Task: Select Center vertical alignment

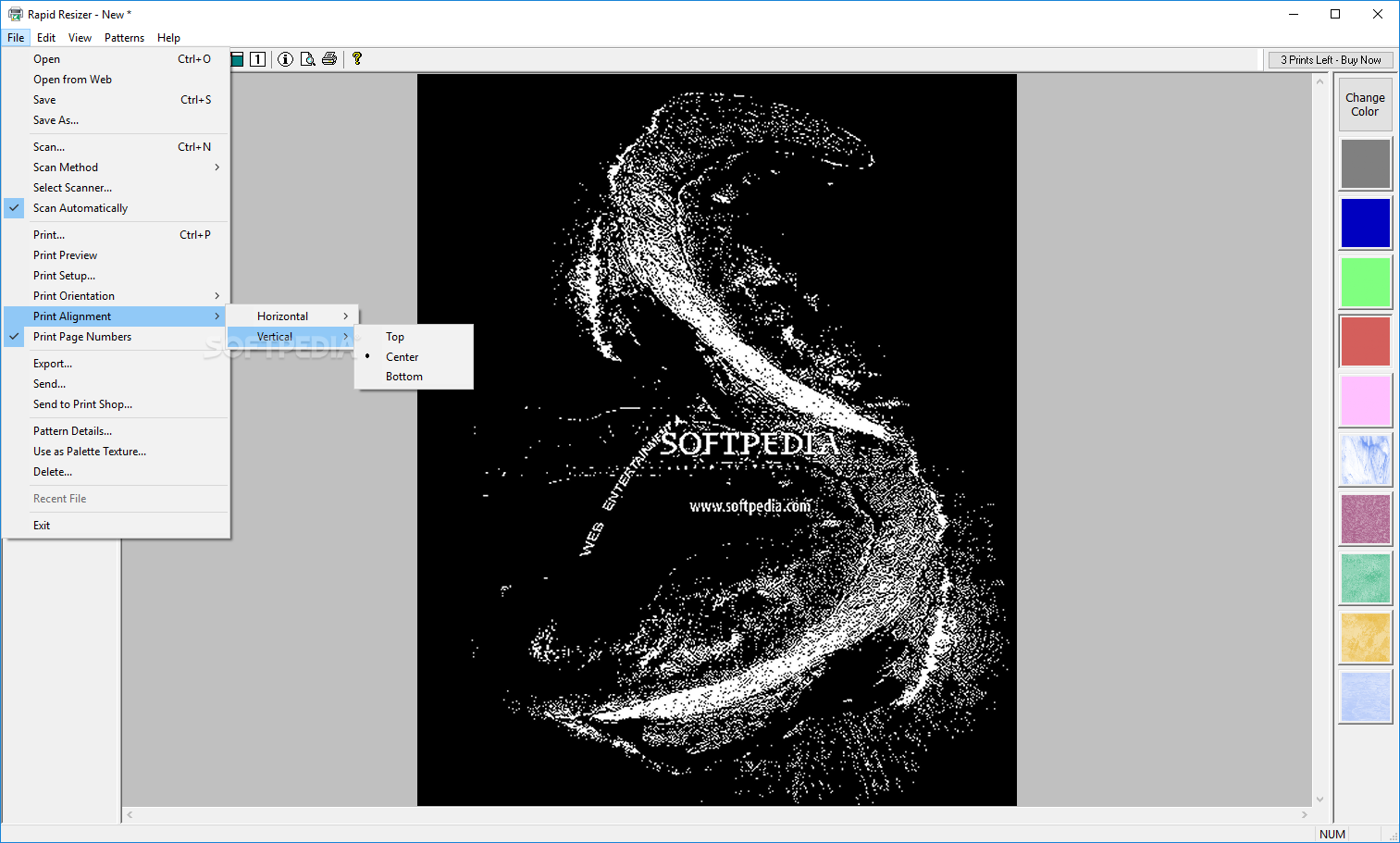Action: (414, 357)
